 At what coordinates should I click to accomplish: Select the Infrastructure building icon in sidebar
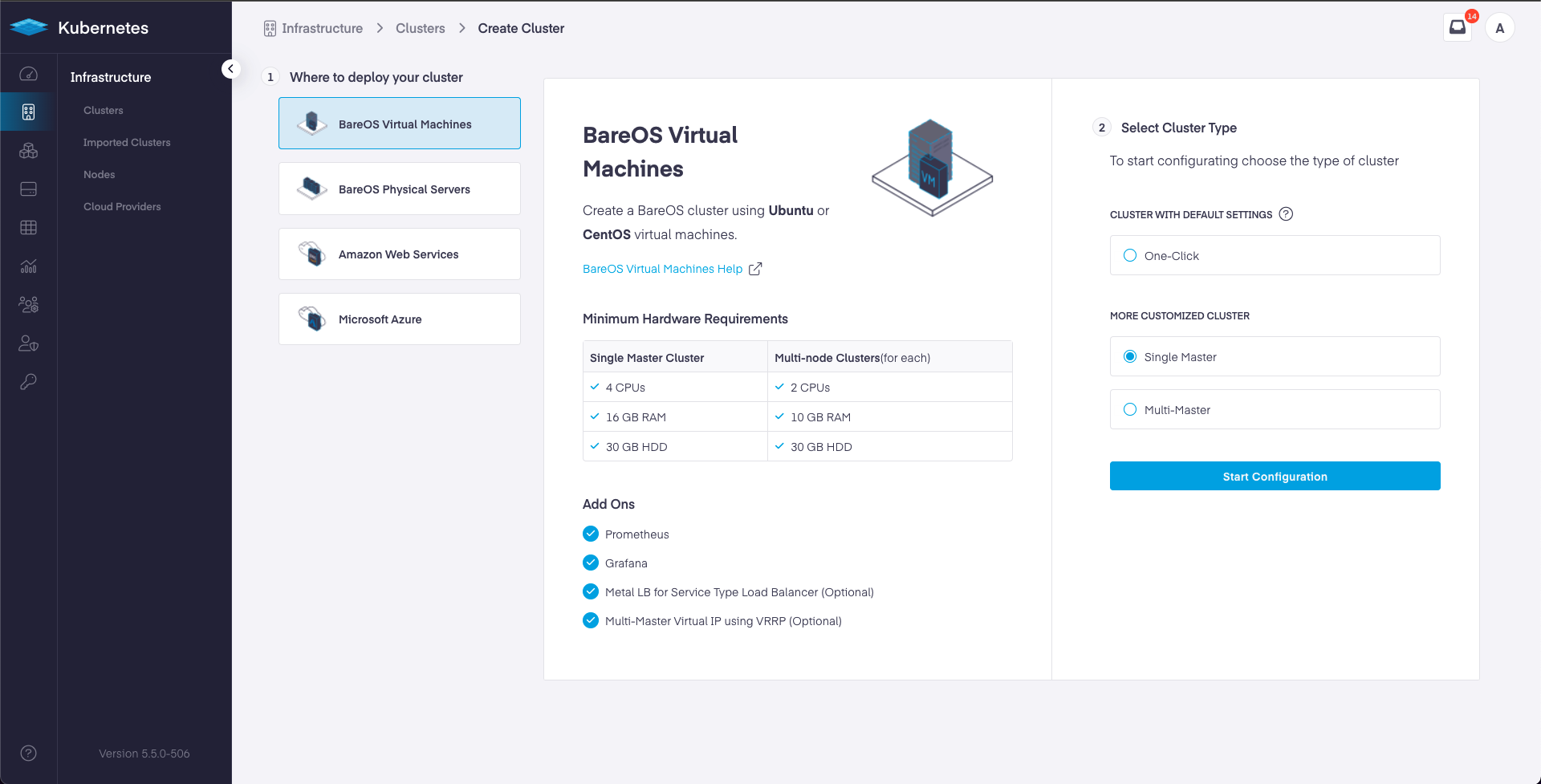(28, 112)
